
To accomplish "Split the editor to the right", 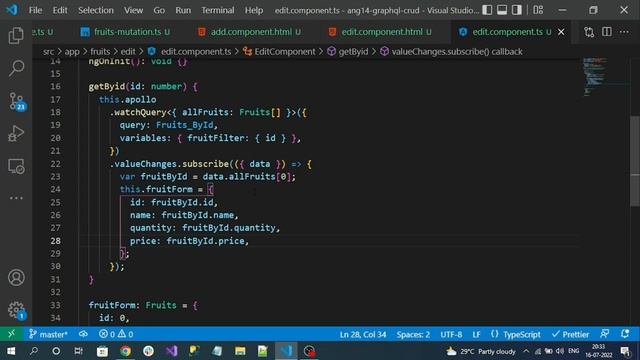I will pos(607,32).
